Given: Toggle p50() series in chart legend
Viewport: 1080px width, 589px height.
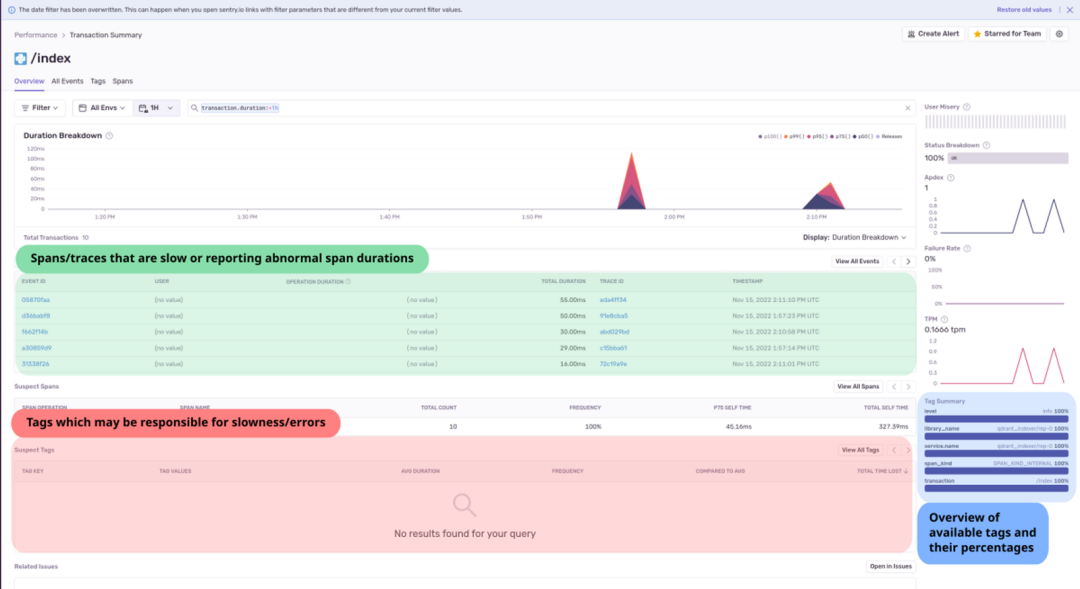Looking at the screenshot, I should pos(864,136).
